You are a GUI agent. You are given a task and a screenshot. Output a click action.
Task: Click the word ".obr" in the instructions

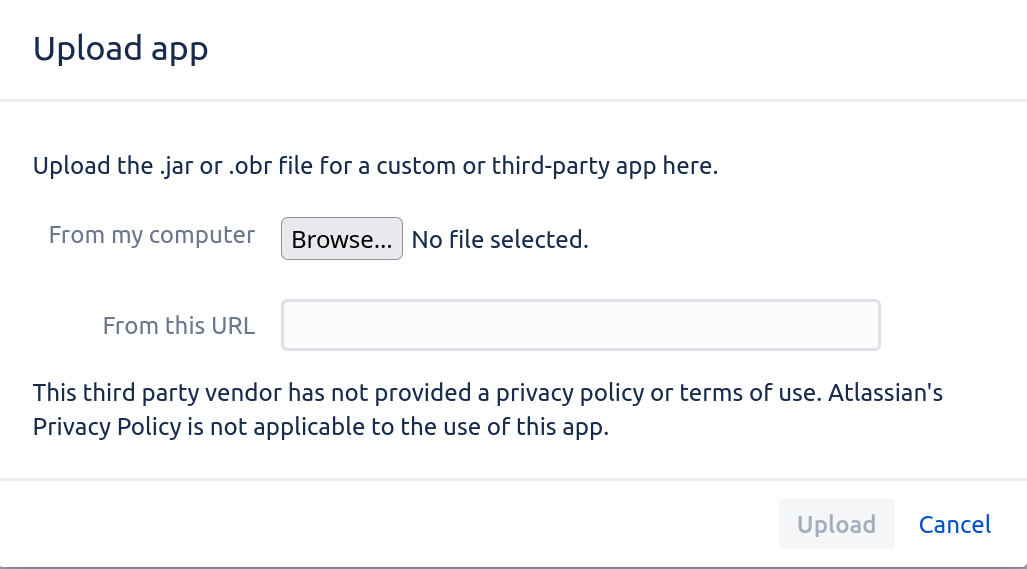(250, 166)
